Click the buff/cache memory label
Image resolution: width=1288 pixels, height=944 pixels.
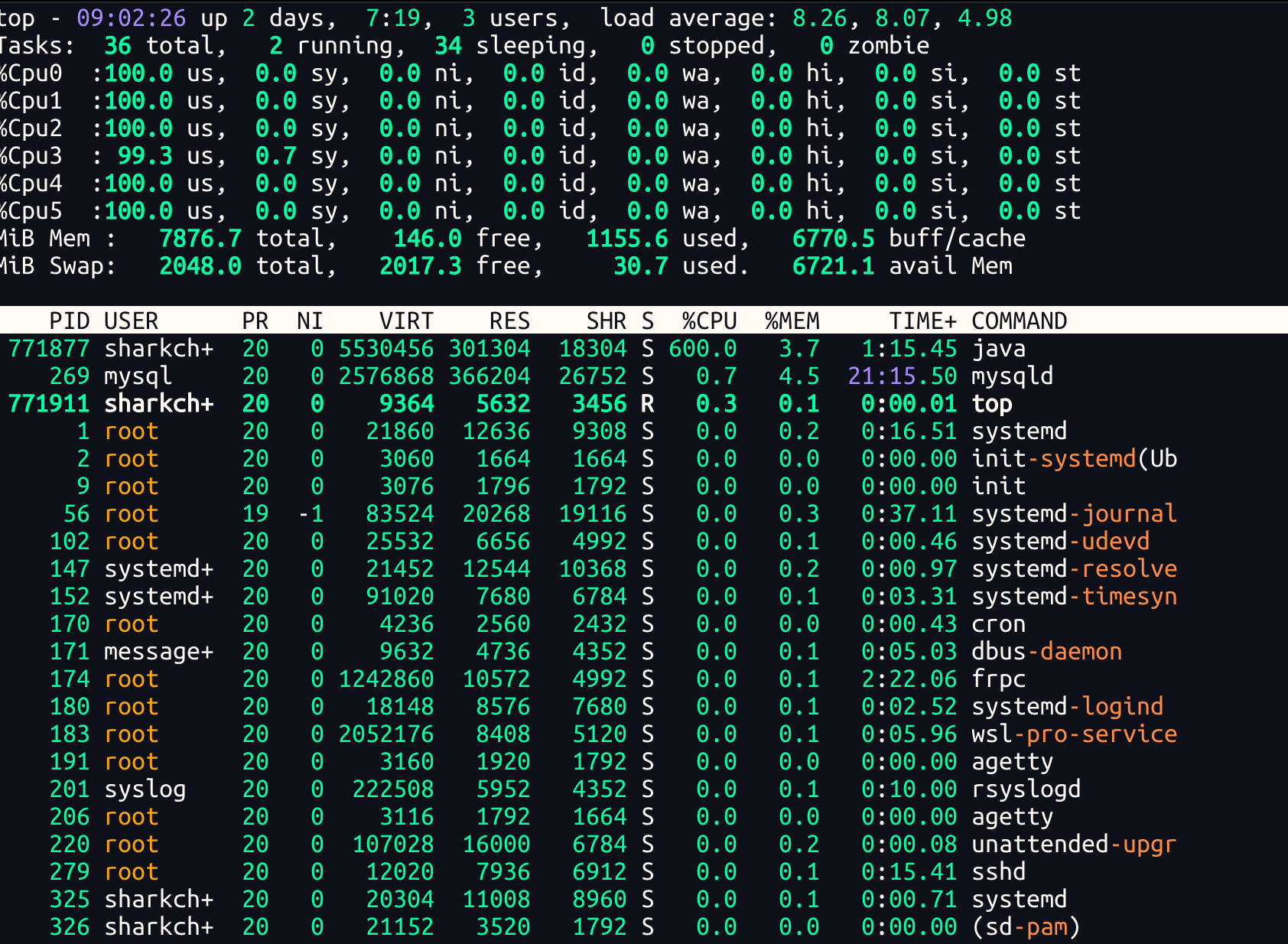[x=957, y=239]
